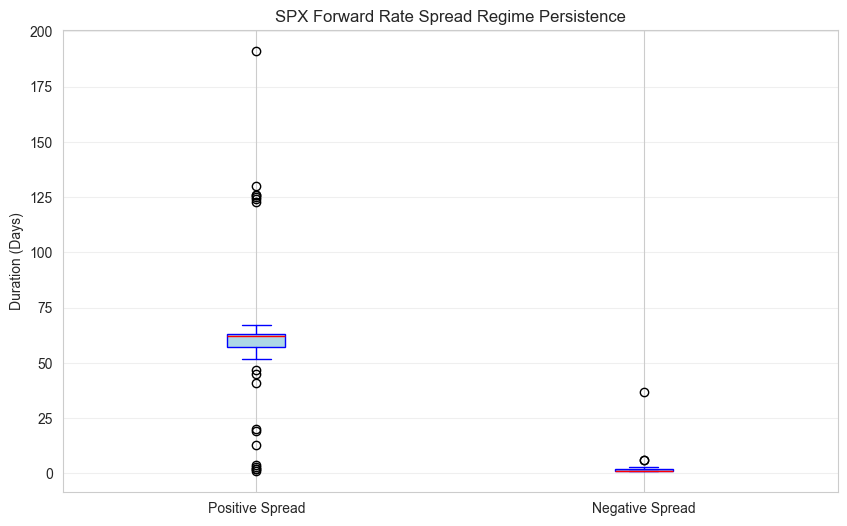
Task: Click the Positive Spread light blue box
Action: pyautogui.click(x=257, y=341)
